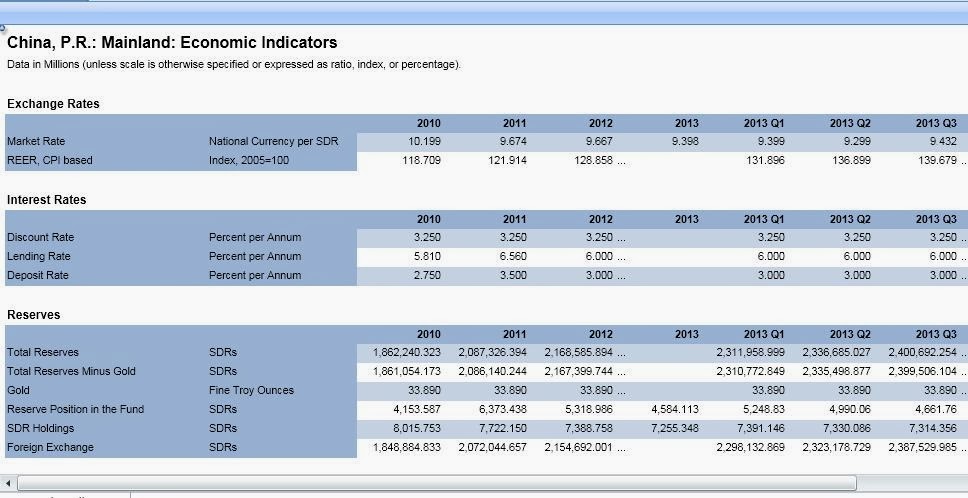Click the 2010 header in Exchange Rates table
Viewport: 968px width, 498px height.
428,123
